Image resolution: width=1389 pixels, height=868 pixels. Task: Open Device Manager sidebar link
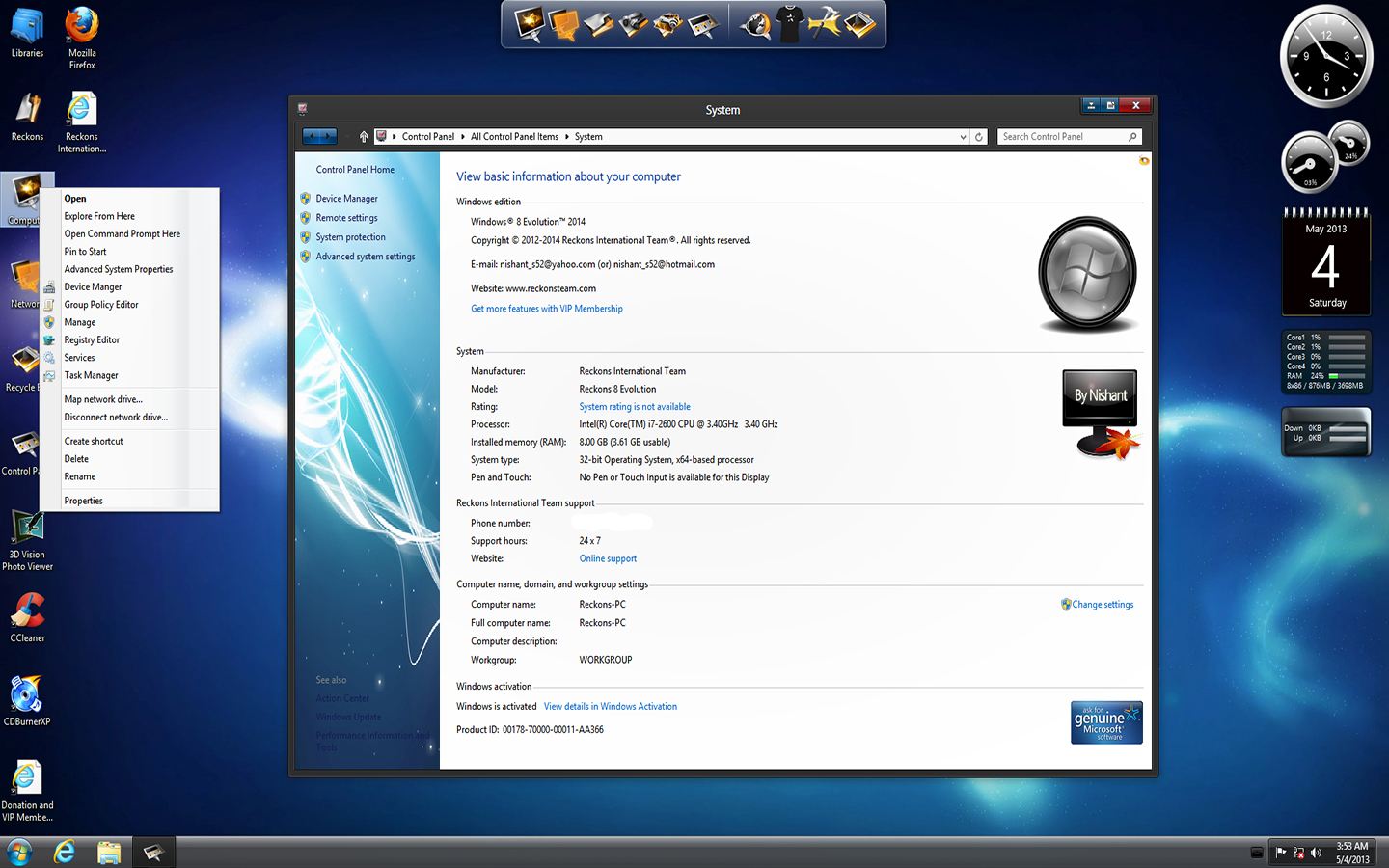pyautogui.click(x=346, y=199)
